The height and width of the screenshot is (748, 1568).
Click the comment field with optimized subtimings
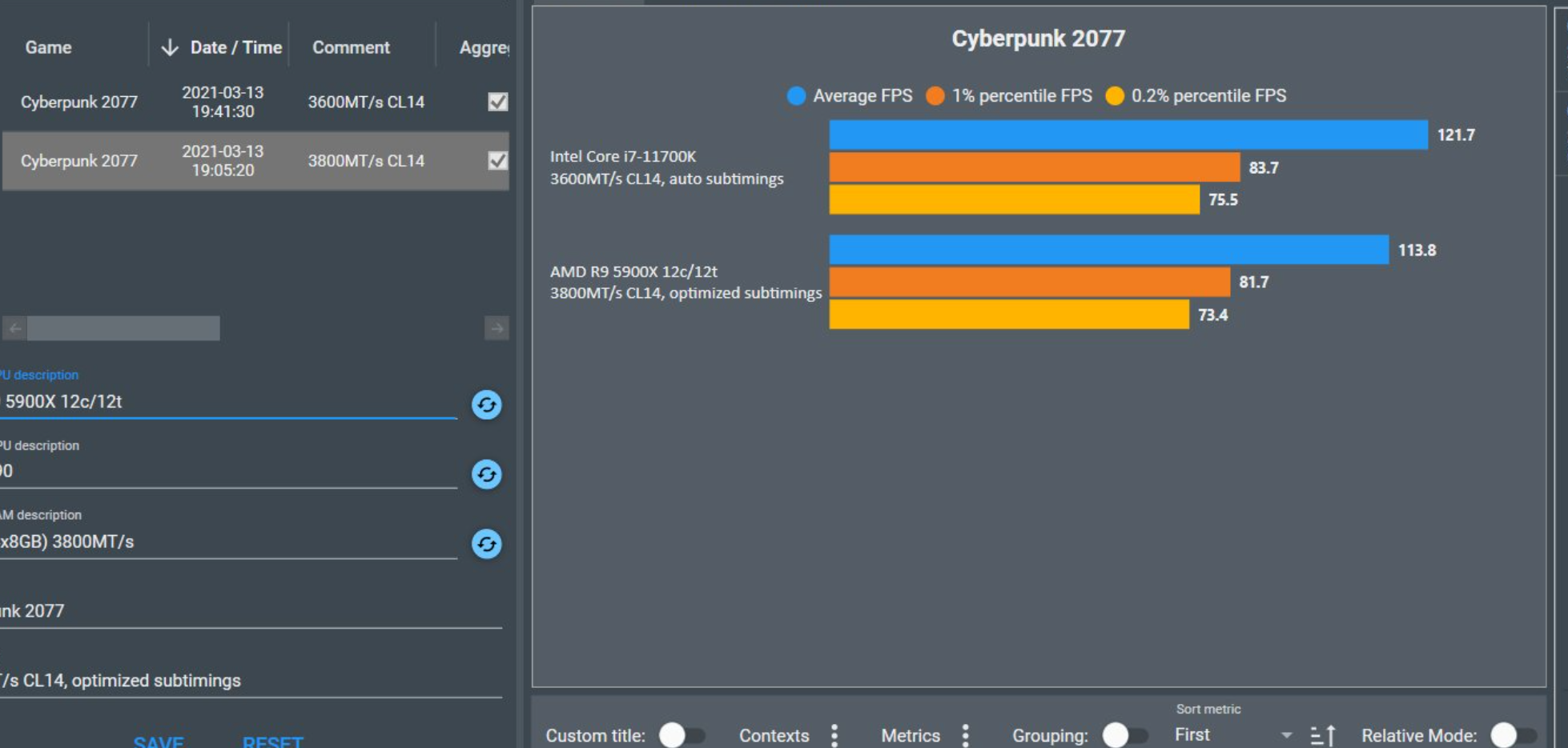[251, 681]
